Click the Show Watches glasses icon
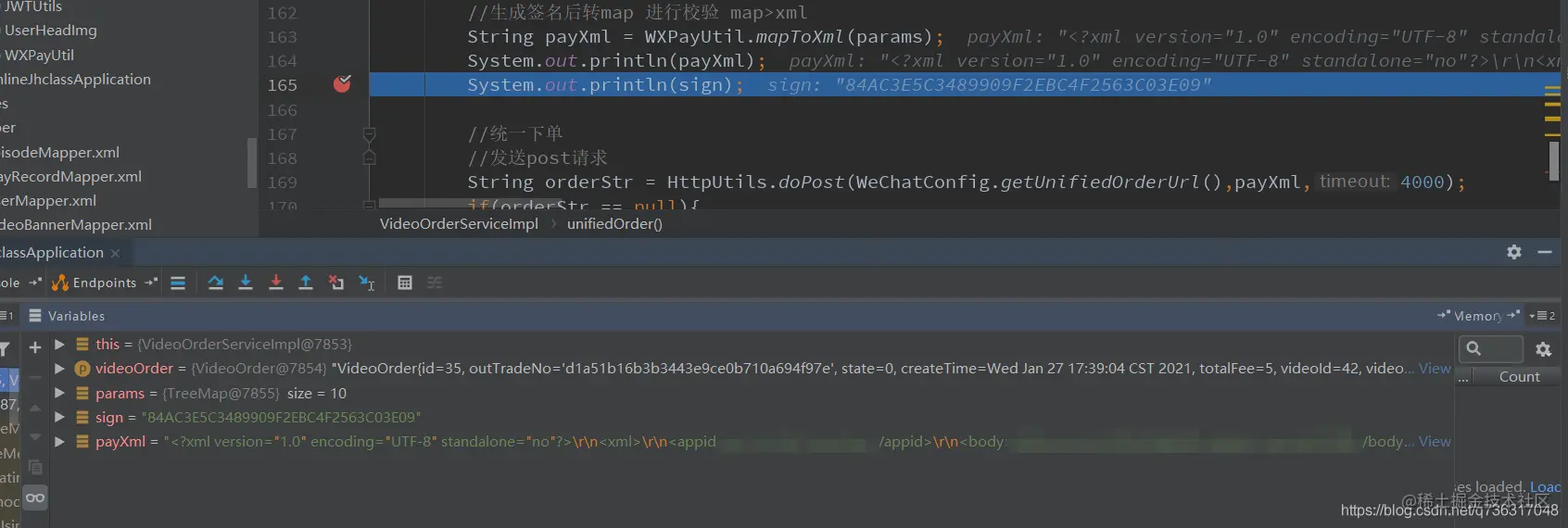This screenshot has width=1568, height=528. point(35,498)
